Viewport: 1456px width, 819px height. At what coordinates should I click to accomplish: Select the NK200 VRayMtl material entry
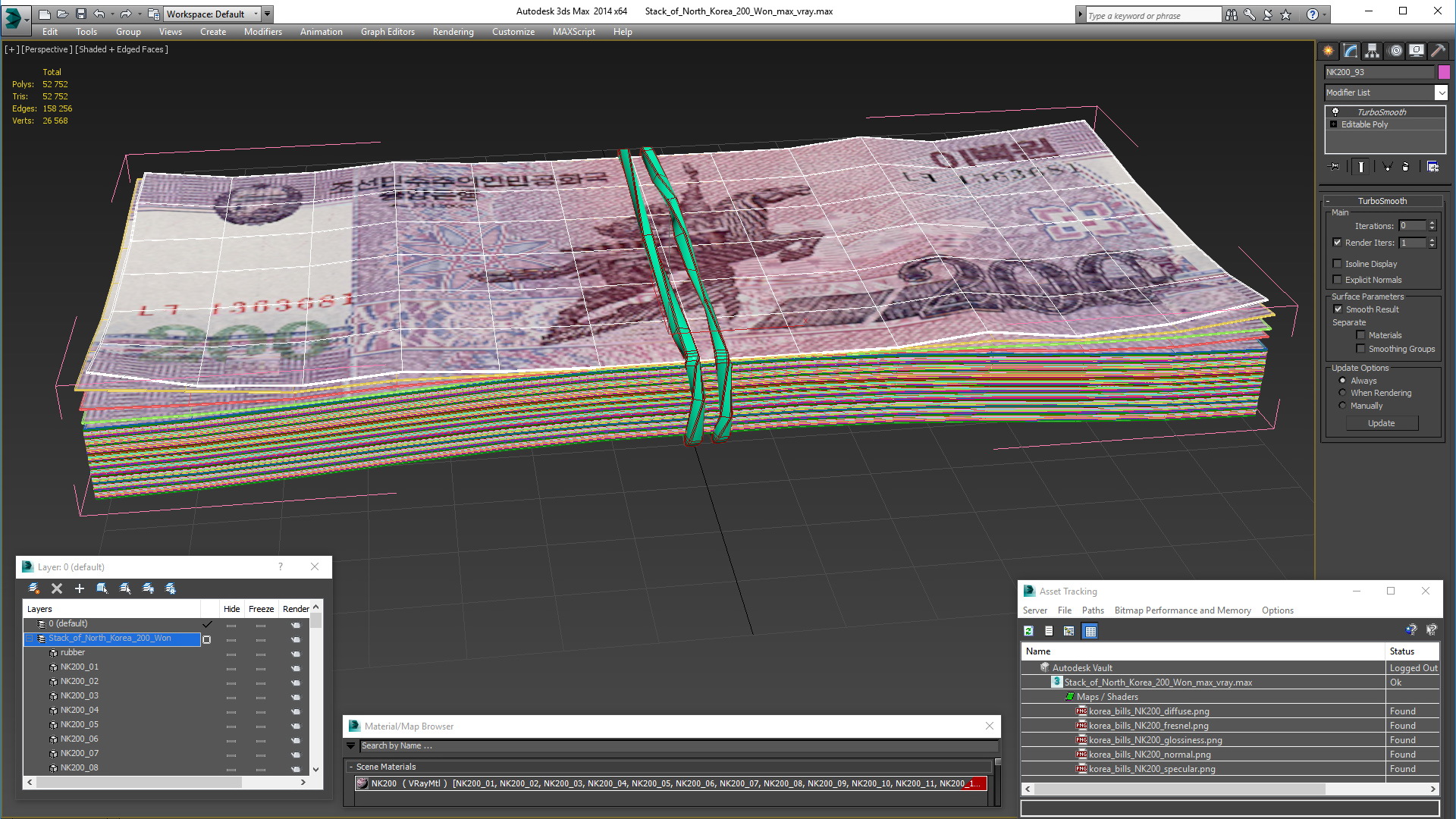pyautogui.click(x=670, y=783)
